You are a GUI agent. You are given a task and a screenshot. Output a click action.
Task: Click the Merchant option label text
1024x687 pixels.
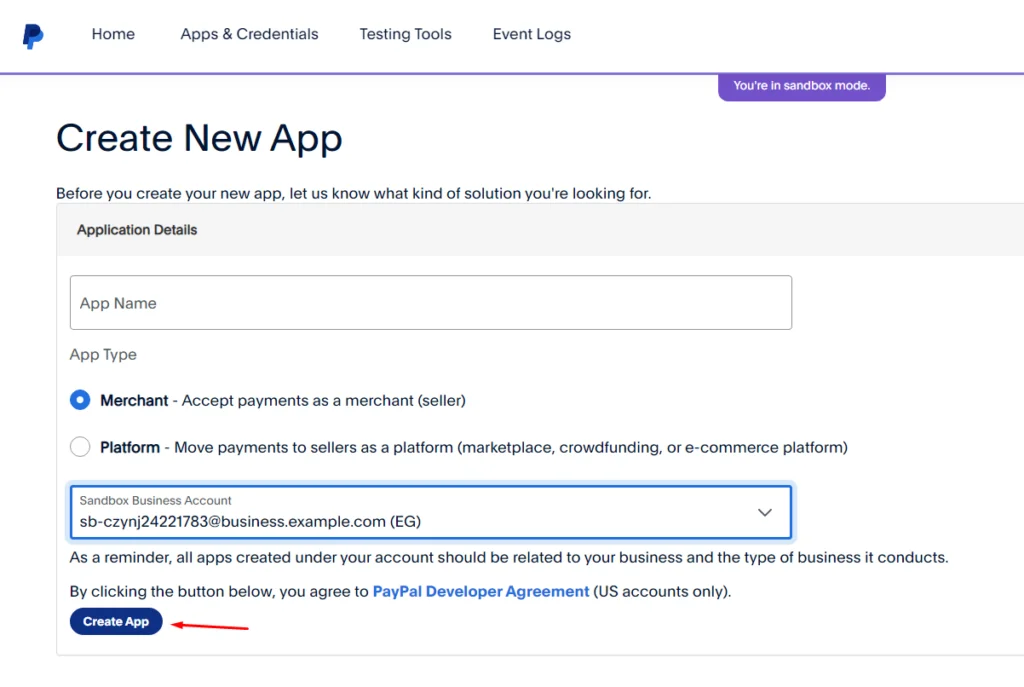(283, 400)
